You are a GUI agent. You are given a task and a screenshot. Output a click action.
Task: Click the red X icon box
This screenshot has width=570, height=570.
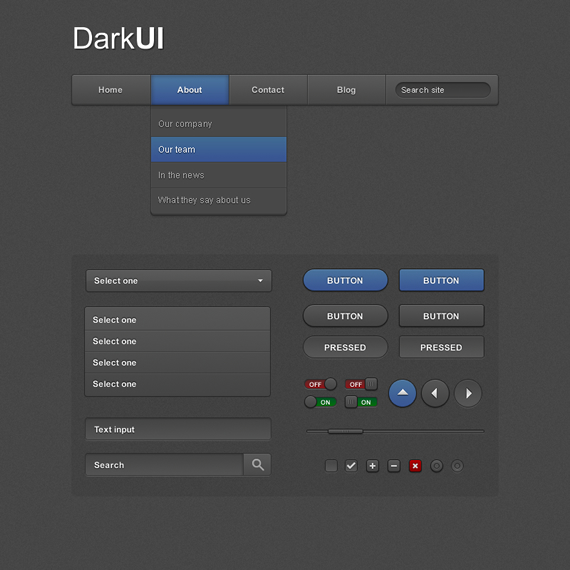coord(415,466)
